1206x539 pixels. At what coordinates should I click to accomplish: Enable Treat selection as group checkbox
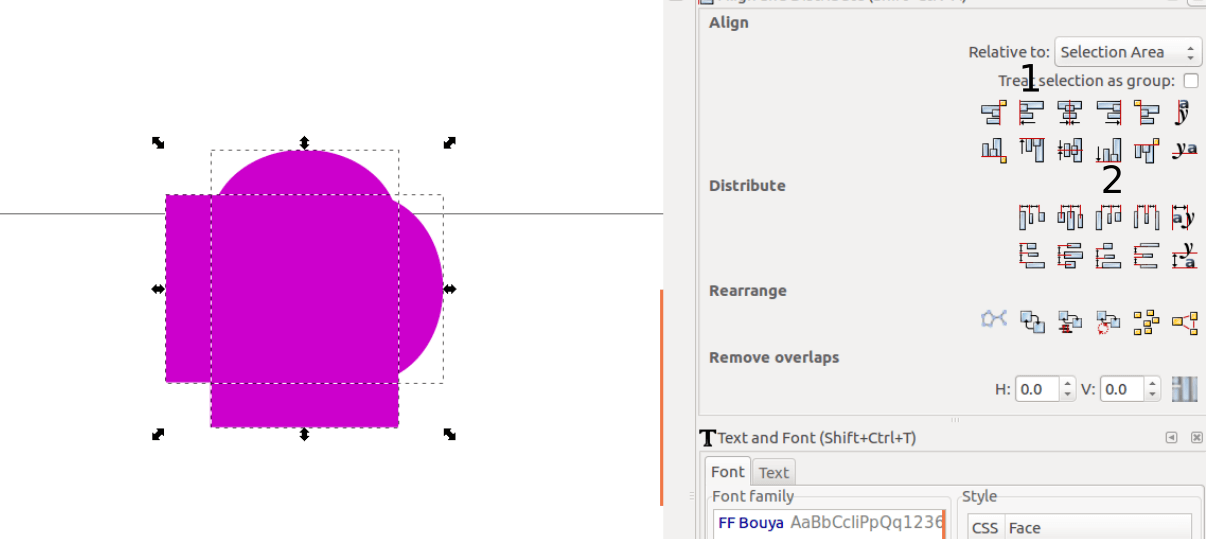click(1190, 81)
